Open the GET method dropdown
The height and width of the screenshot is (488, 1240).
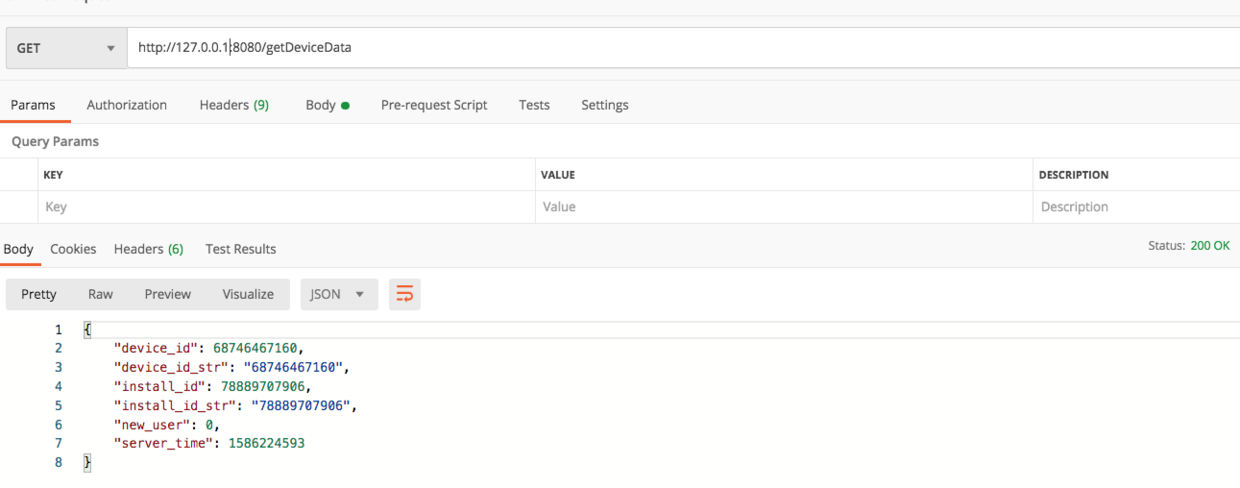pyautogui.click(x=67, y=47)
